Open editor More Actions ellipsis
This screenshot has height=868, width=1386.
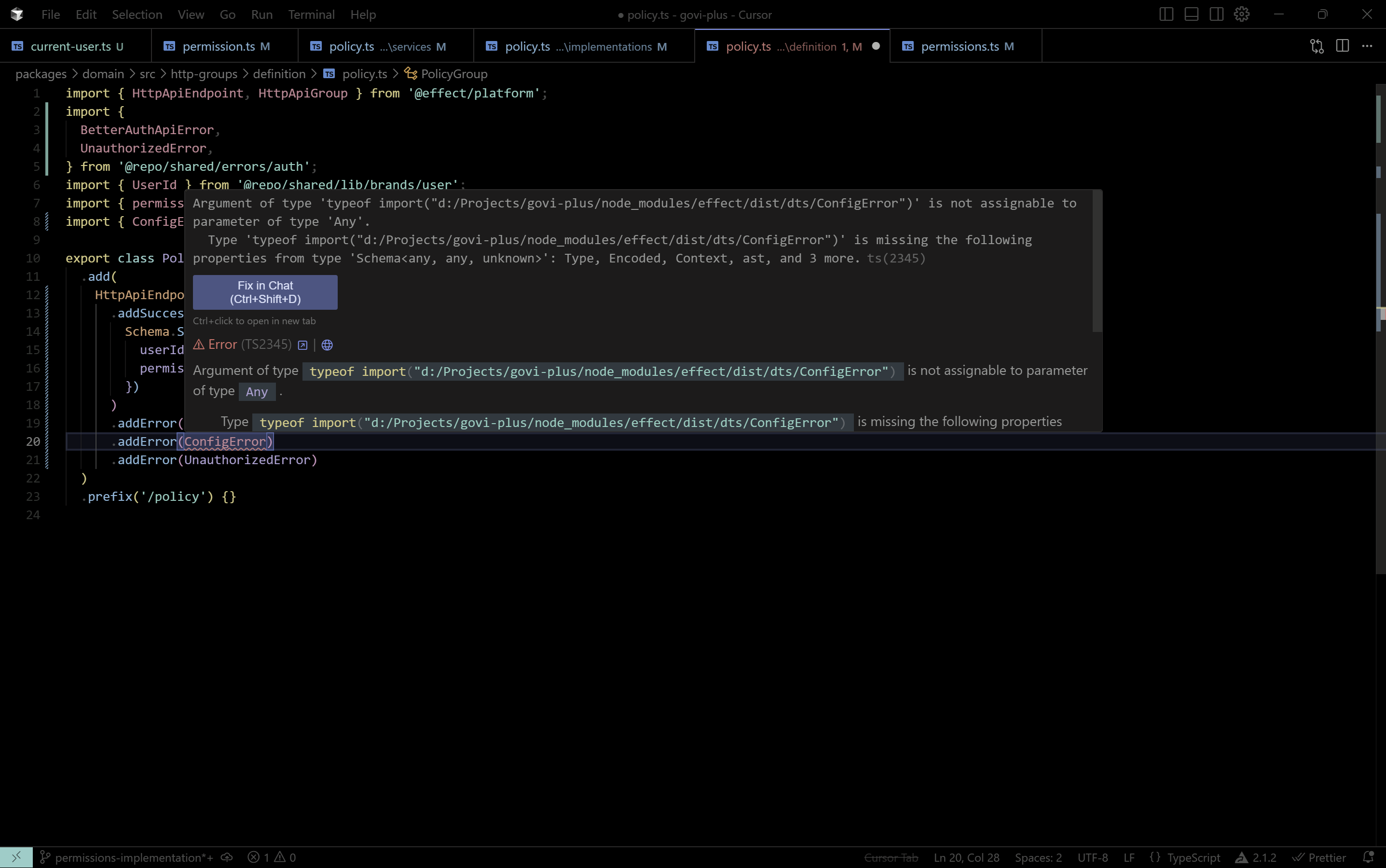[1367, 46]
